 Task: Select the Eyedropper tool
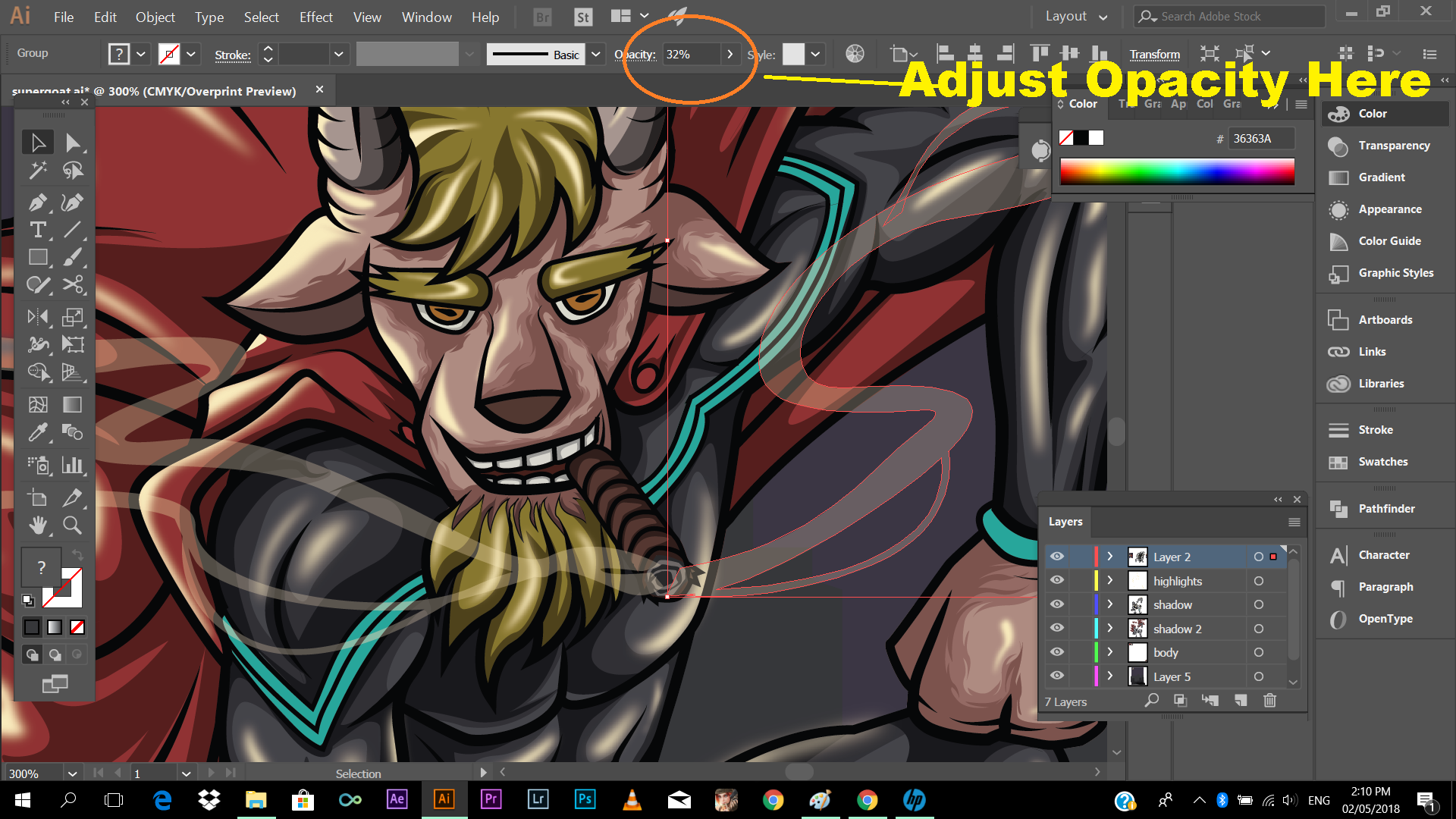click(37, 432)
